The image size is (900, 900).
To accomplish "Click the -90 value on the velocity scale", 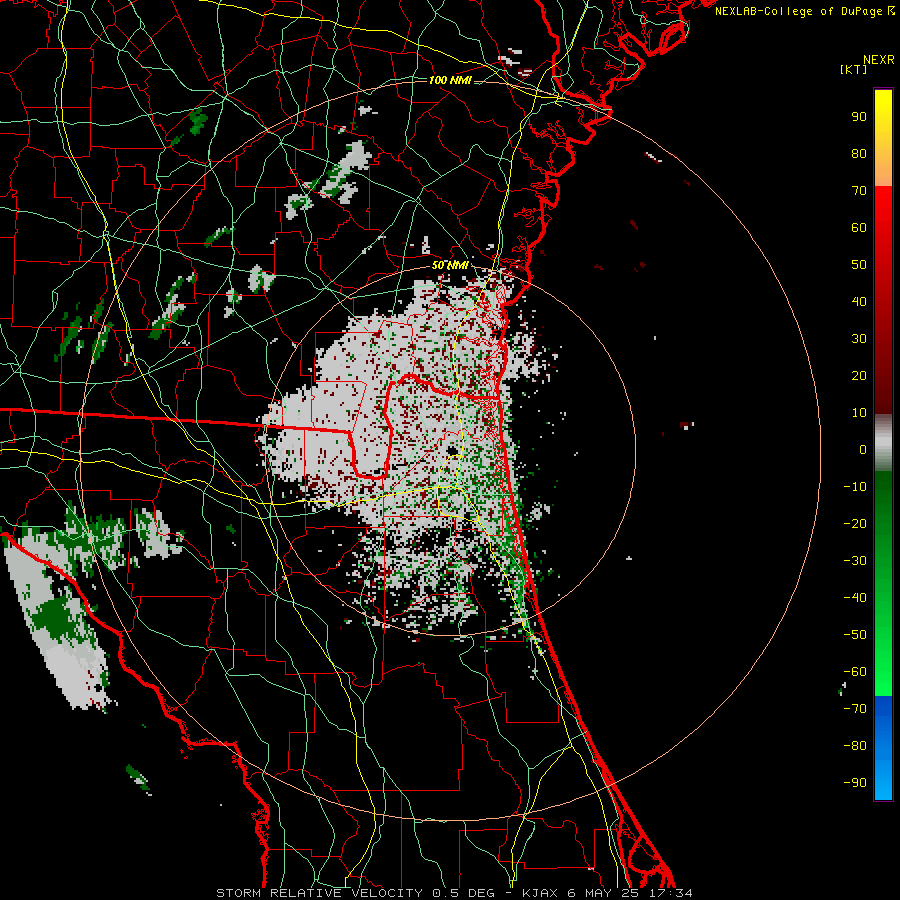I will [x=855, y=783].
